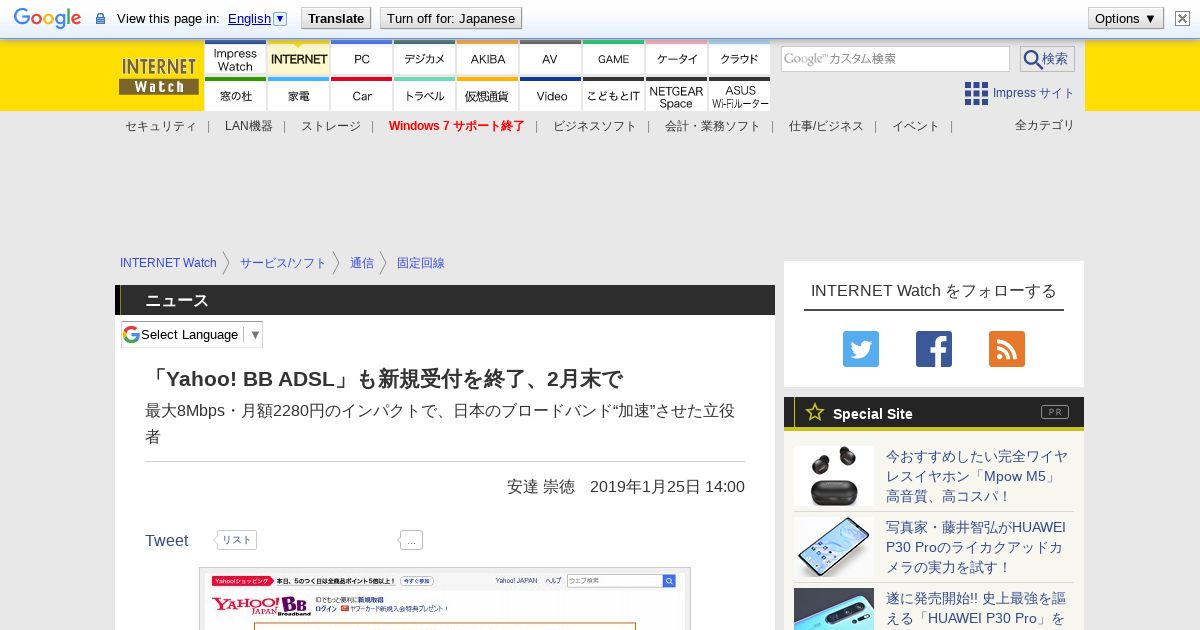This screenshot has height=630, width=1200.
Task: Open the 全カテゴリ link
Action: tap(1045, 125)
